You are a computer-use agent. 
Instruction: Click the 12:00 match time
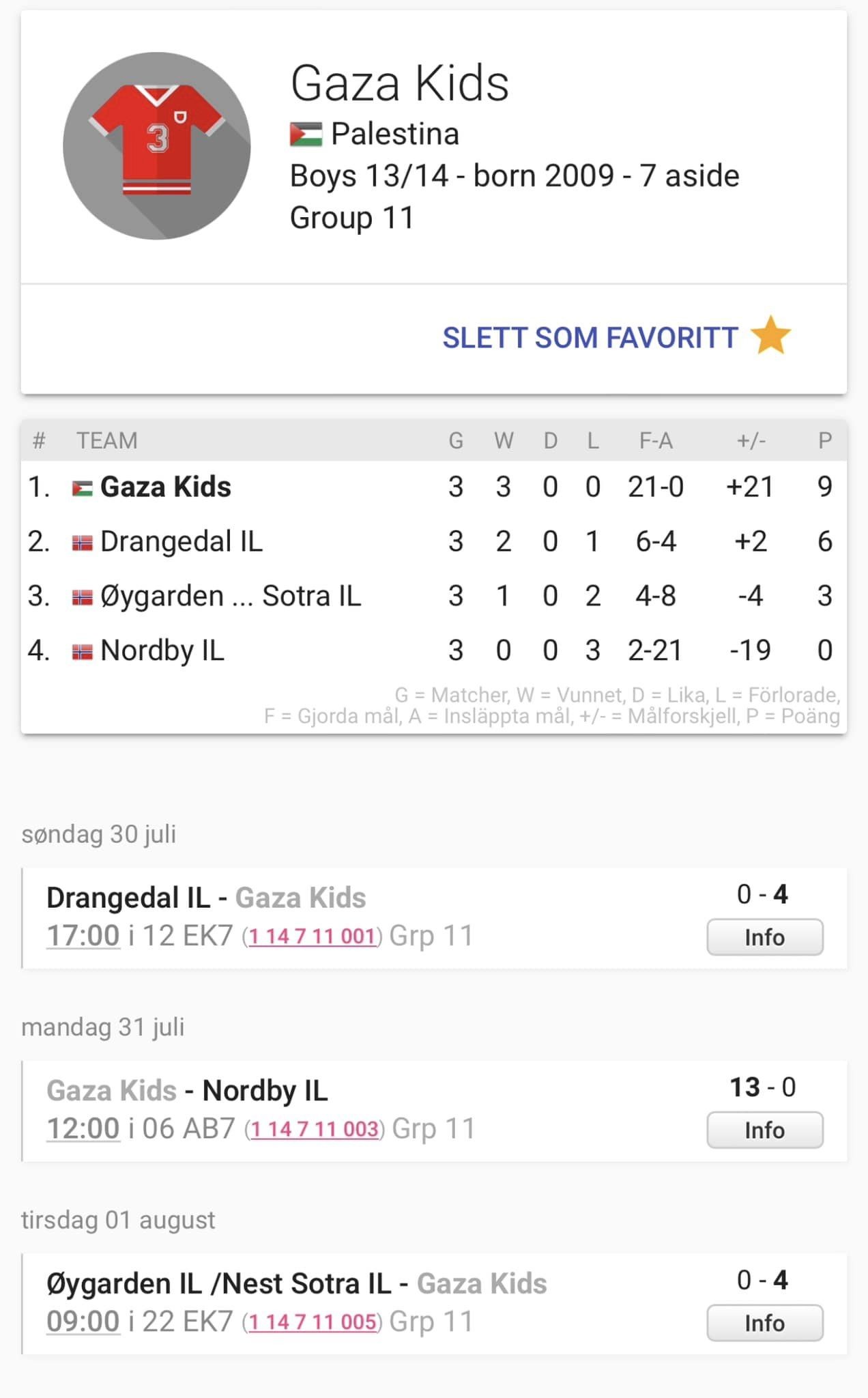(83, 1128)
